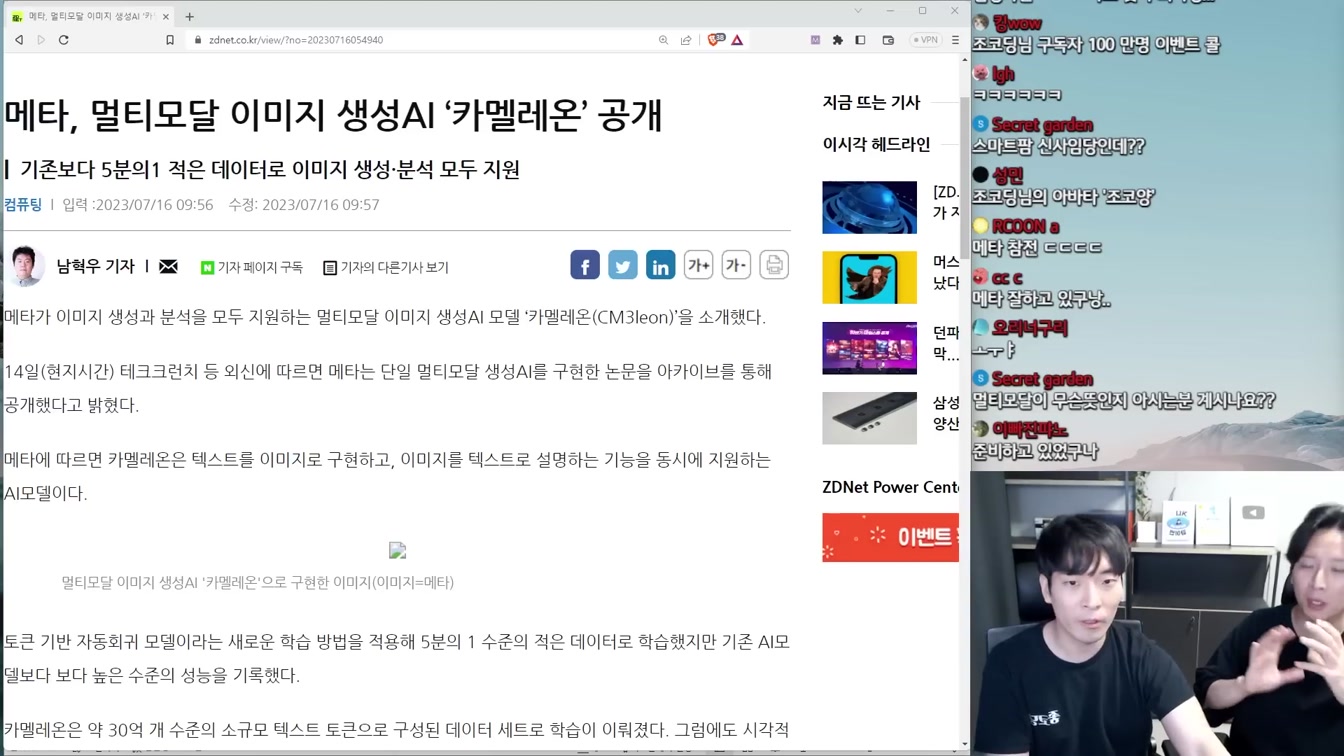Image resolution: width=1344 pixels, height=756 pixels.
Task: Click the share icon in address bar
Action: [686, 40]
